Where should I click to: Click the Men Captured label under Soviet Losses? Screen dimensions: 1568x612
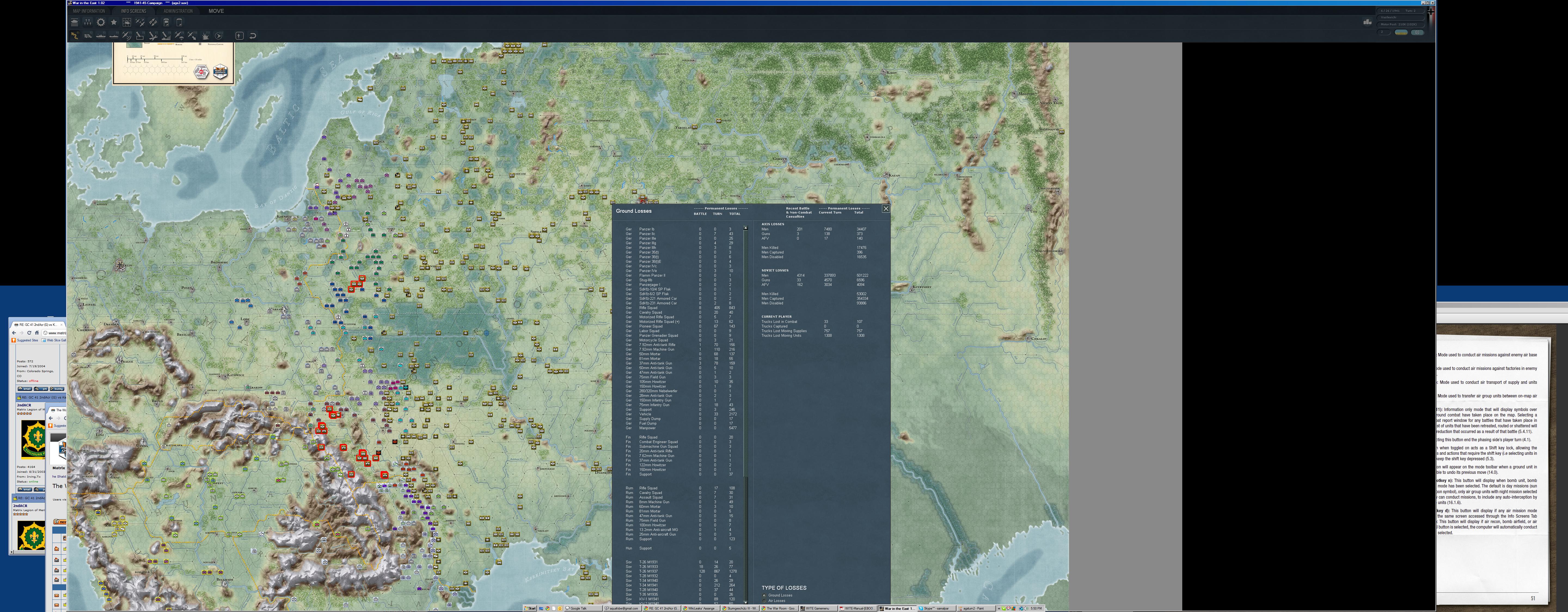773,299
